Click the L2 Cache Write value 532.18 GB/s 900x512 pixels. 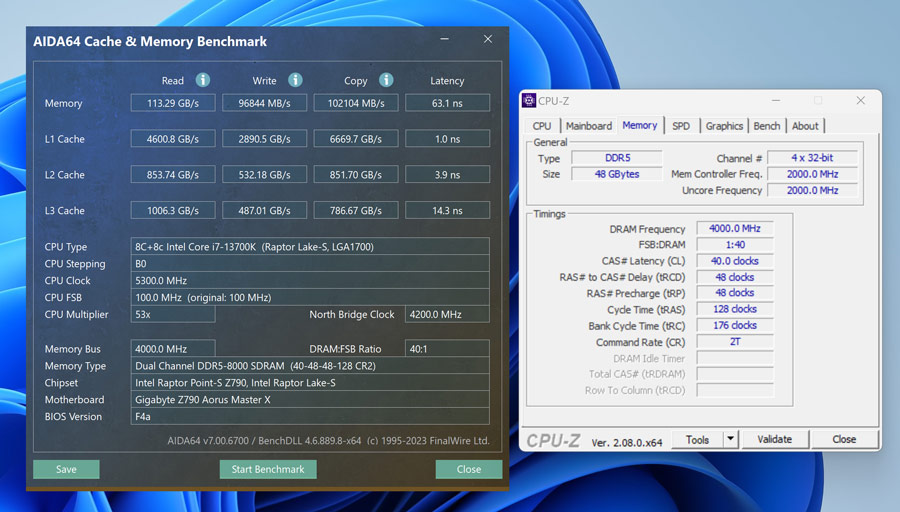point(265,174)
